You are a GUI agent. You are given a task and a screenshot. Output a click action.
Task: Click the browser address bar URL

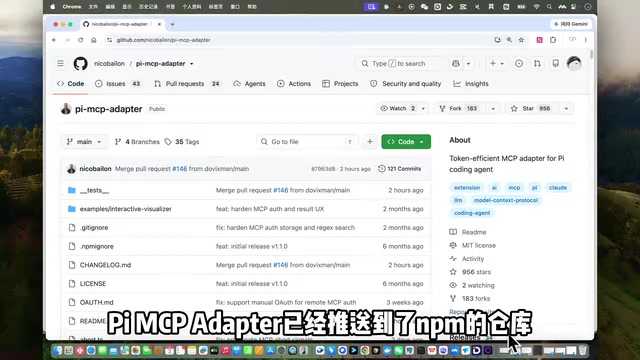tap(164, 40)
